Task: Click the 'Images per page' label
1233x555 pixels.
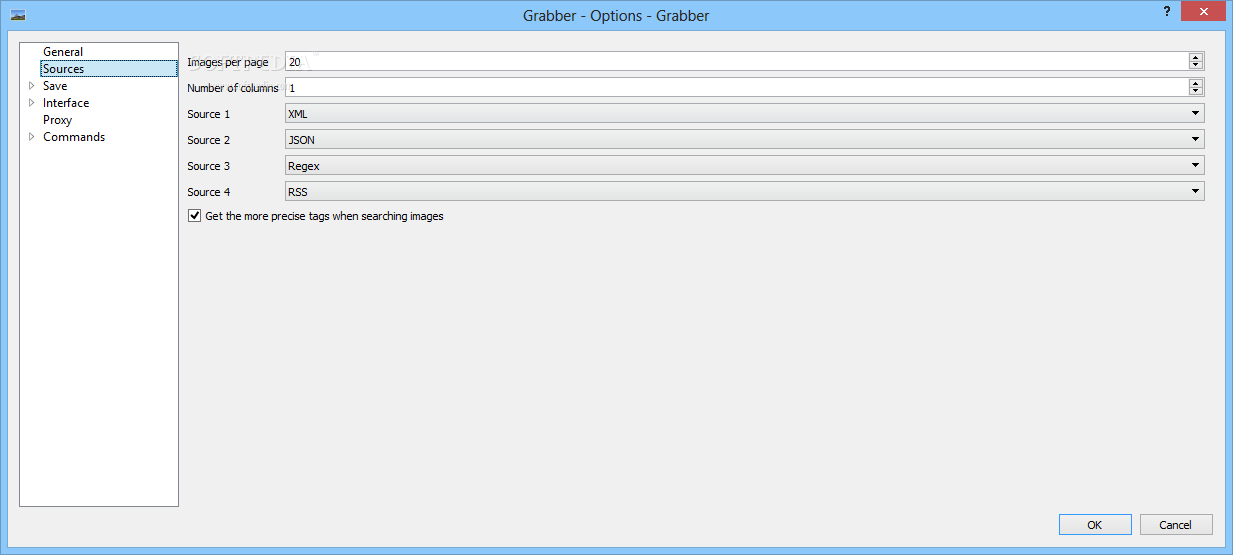Action: 228,62
